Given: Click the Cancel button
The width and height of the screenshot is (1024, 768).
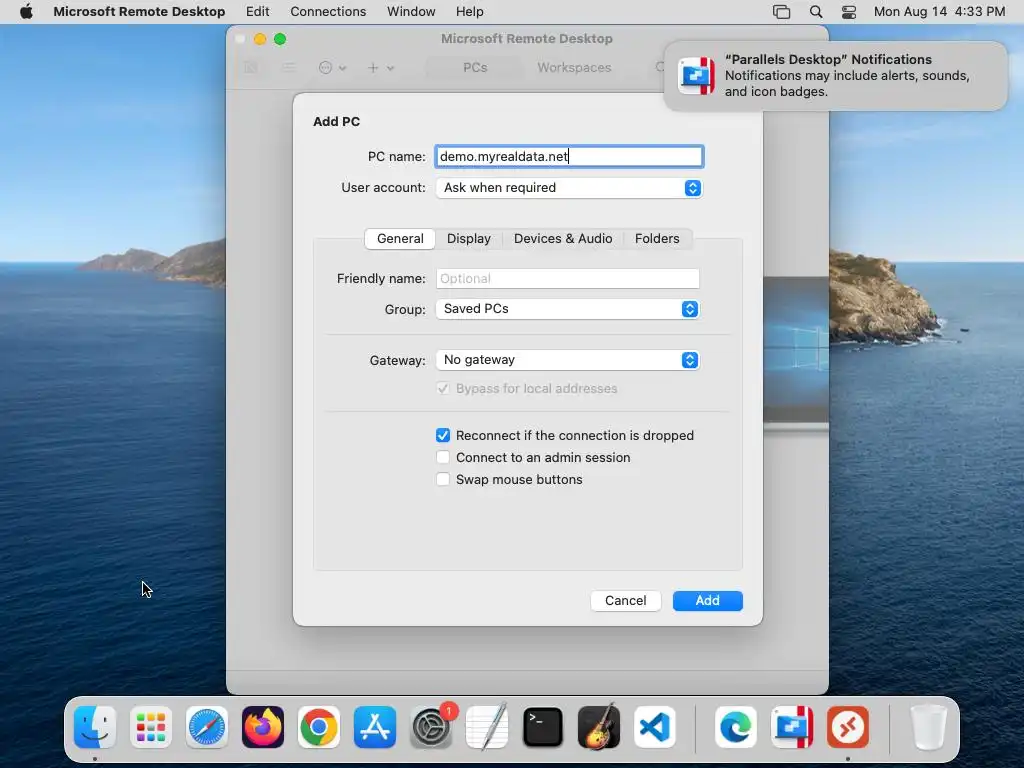Looking at the screenshot, I should point(626,601).
